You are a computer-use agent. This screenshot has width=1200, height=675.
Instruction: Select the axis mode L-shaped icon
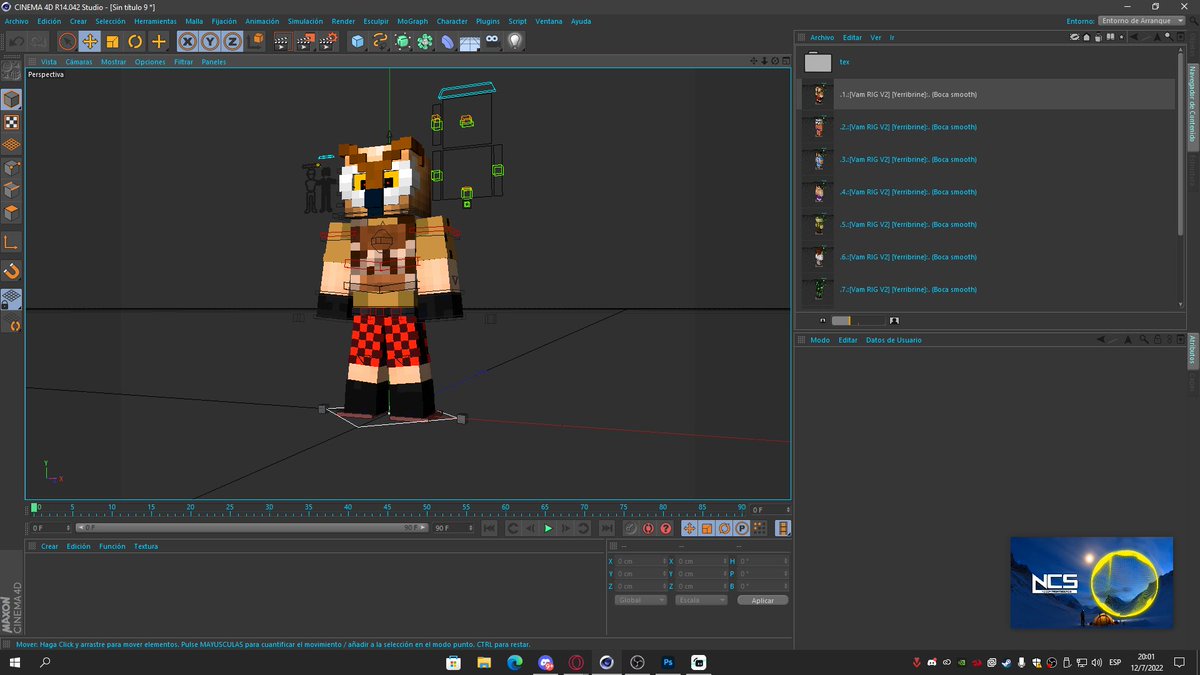click(11, 242)
